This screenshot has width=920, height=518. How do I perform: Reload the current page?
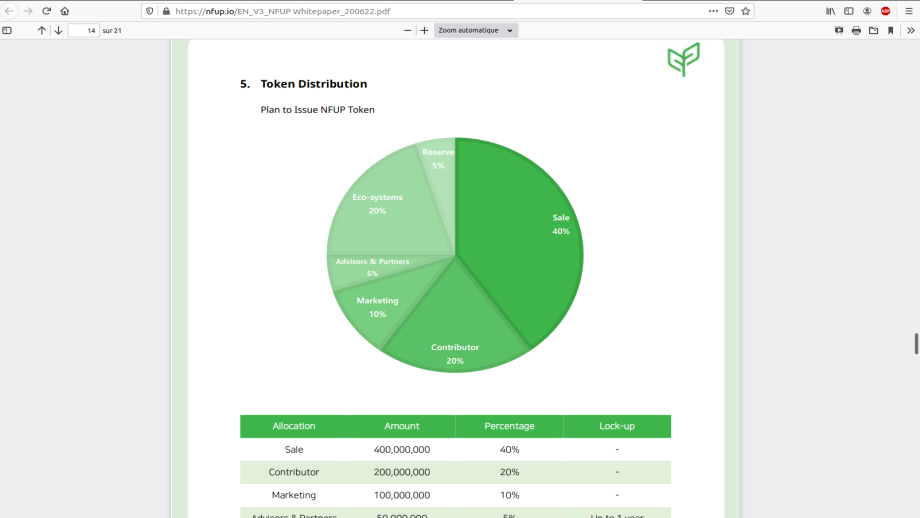click(46, 11)
